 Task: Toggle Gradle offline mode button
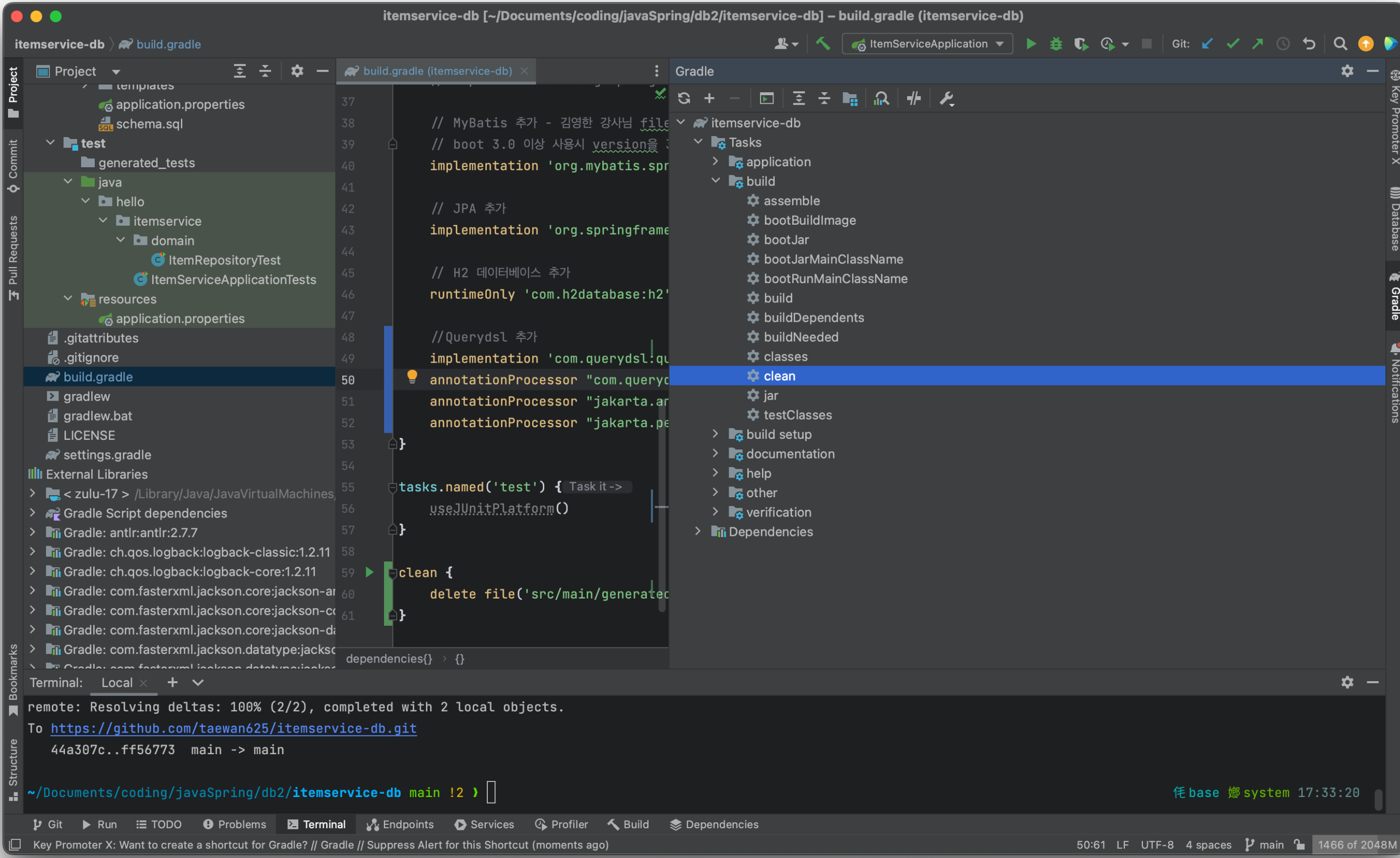click(914, 99)
